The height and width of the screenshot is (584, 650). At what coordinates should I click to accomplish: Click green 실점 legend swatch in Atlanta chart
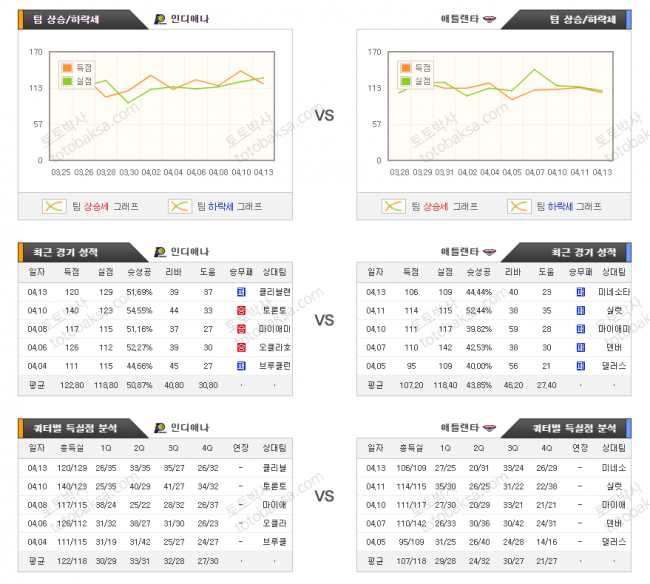click(x=407, y=81)
